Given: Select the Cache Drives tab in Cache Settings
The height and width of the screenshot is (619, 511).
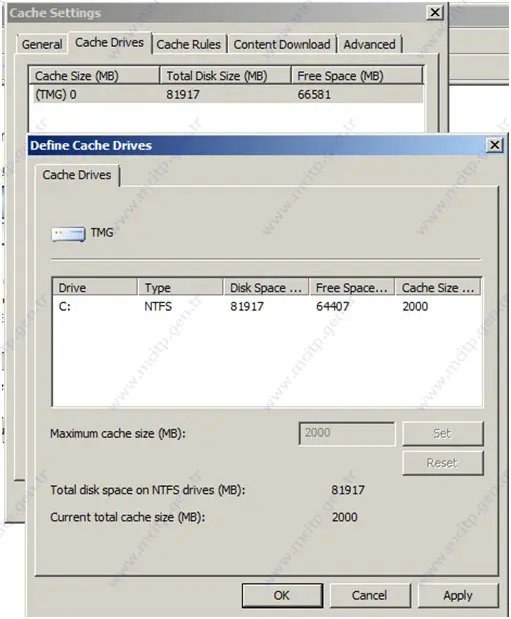Looking at the screenshot, I should pyautogui.click(x=109, y=43).
